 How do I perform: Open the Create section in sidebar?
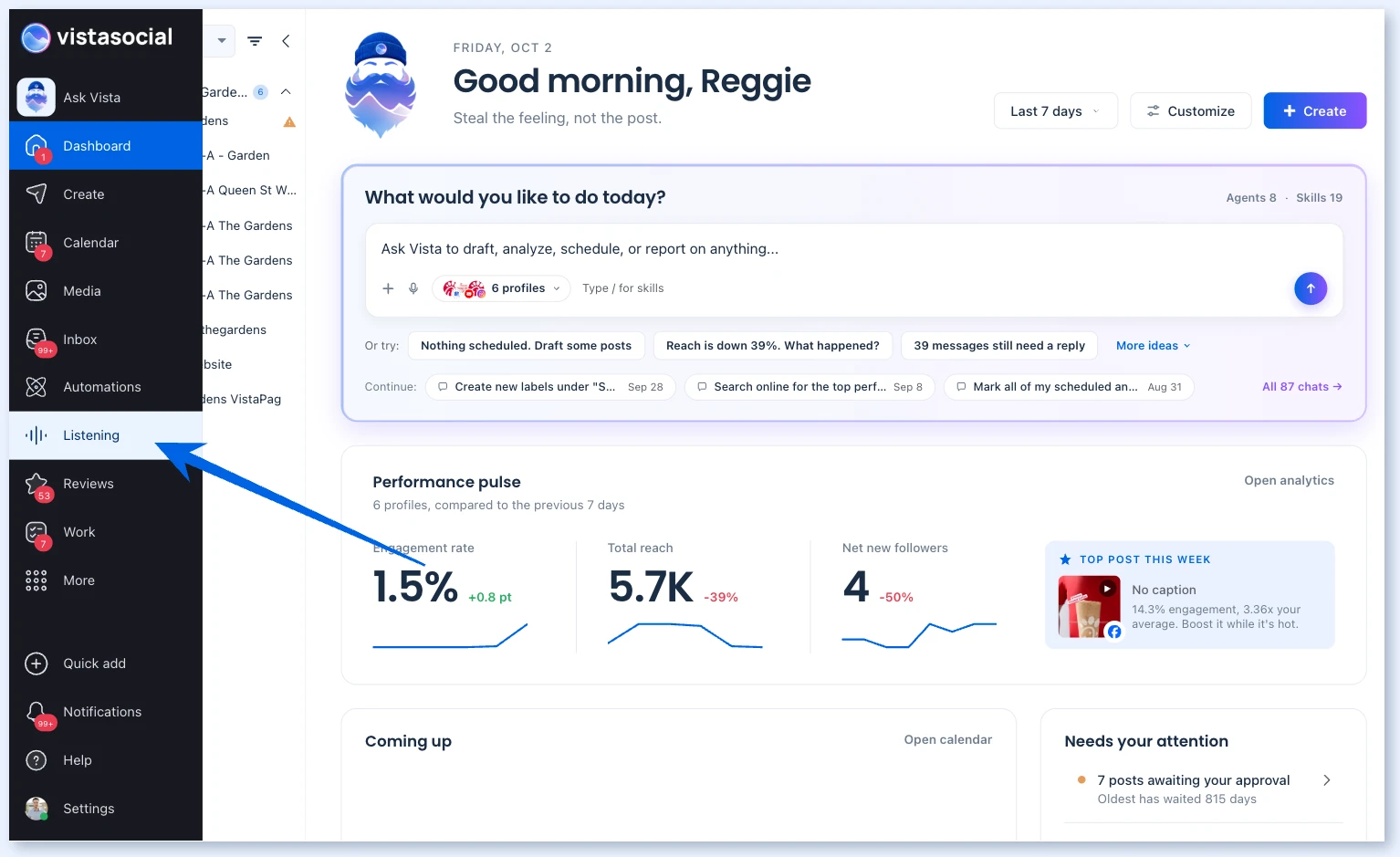105,194
